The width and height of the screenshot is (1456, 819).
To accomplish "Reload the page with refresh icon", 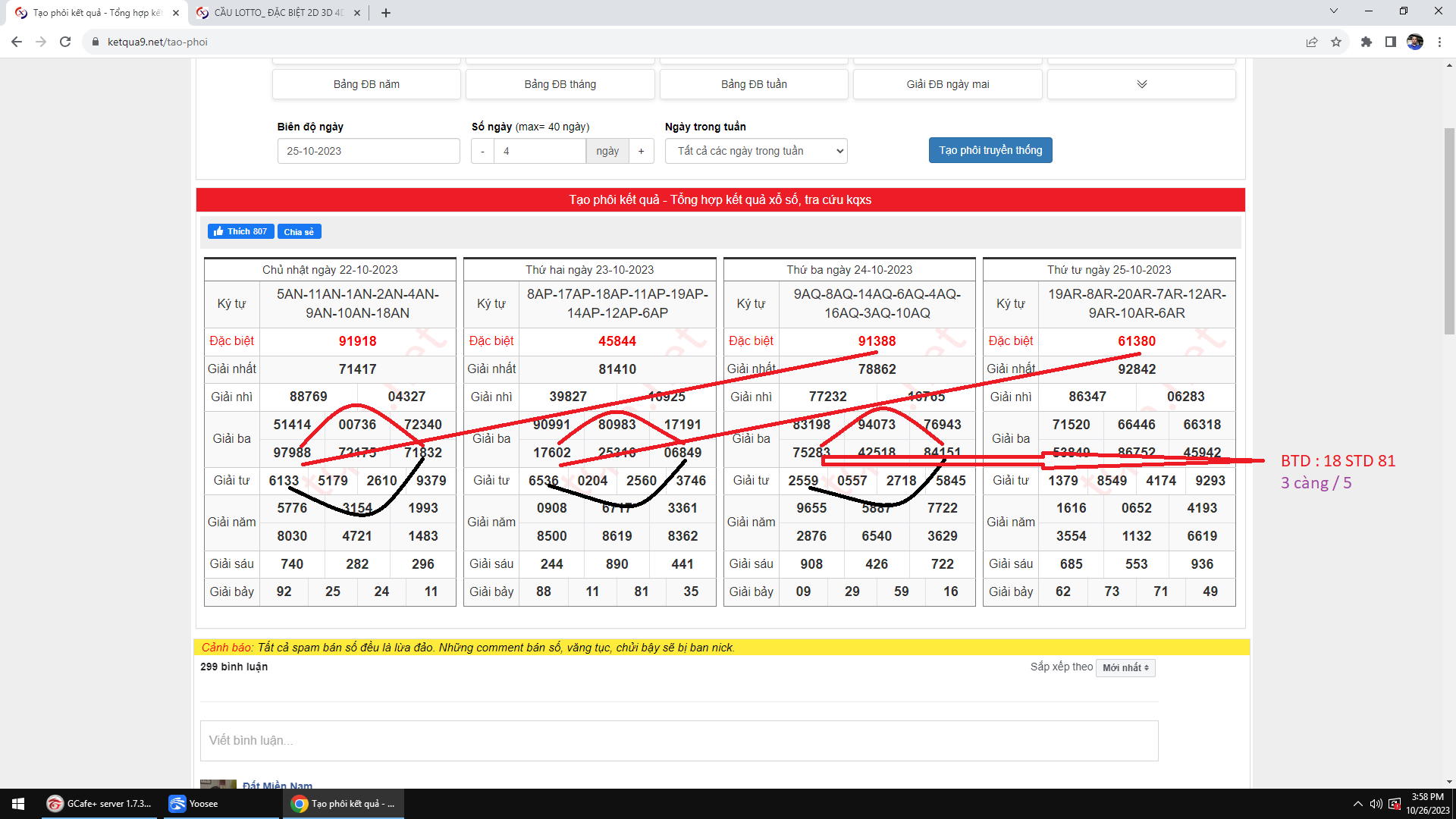I will 65,42.
